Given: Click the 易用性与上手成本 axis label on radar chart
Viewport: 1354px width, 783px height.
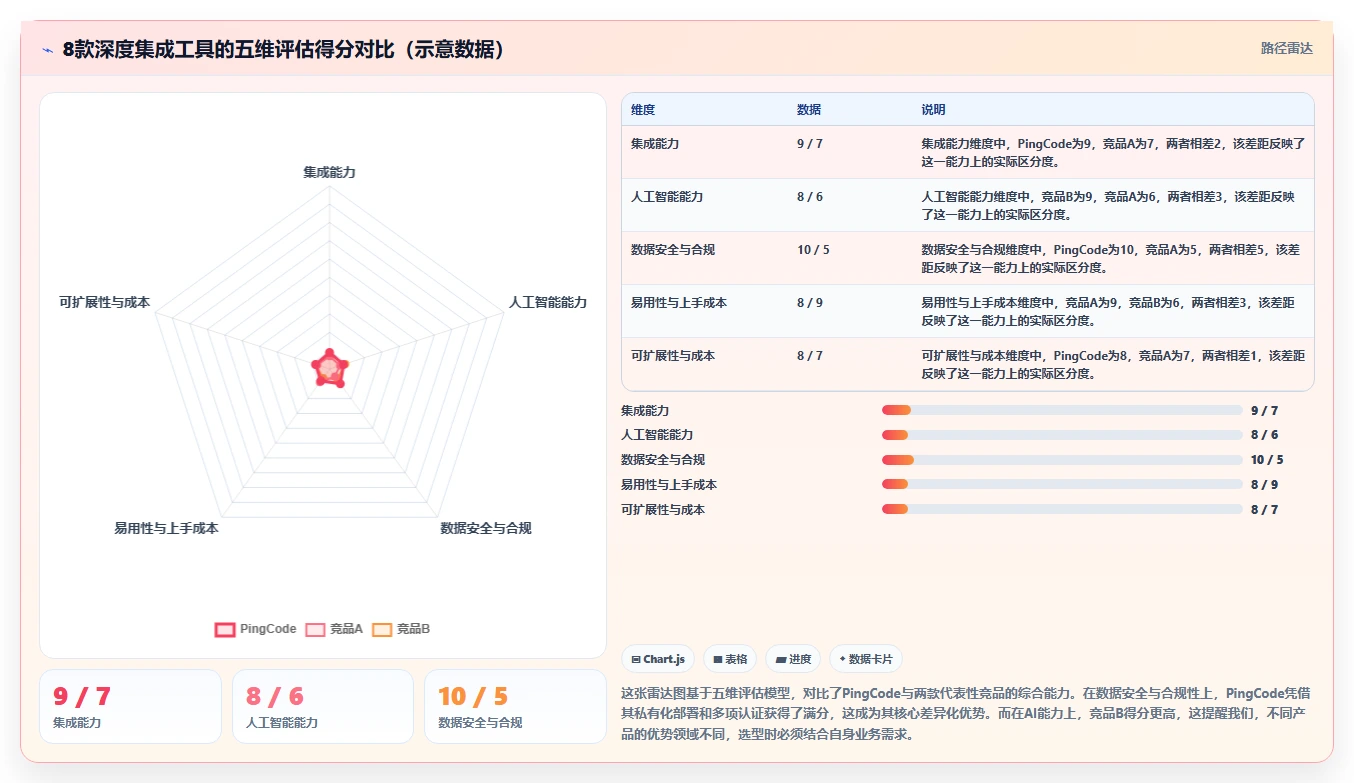Looking at the screenshot, I should pyautogui.click(x=166, y=528).
